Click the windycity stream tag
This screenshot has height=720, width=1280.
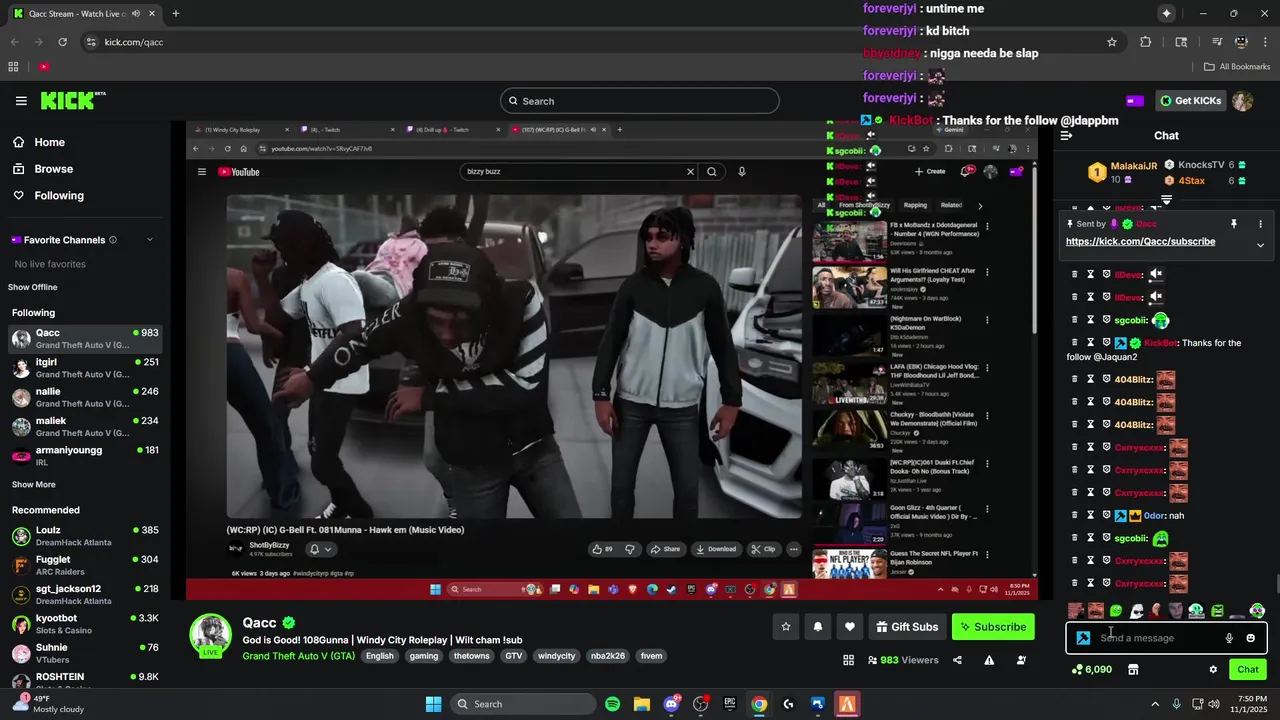556,656
